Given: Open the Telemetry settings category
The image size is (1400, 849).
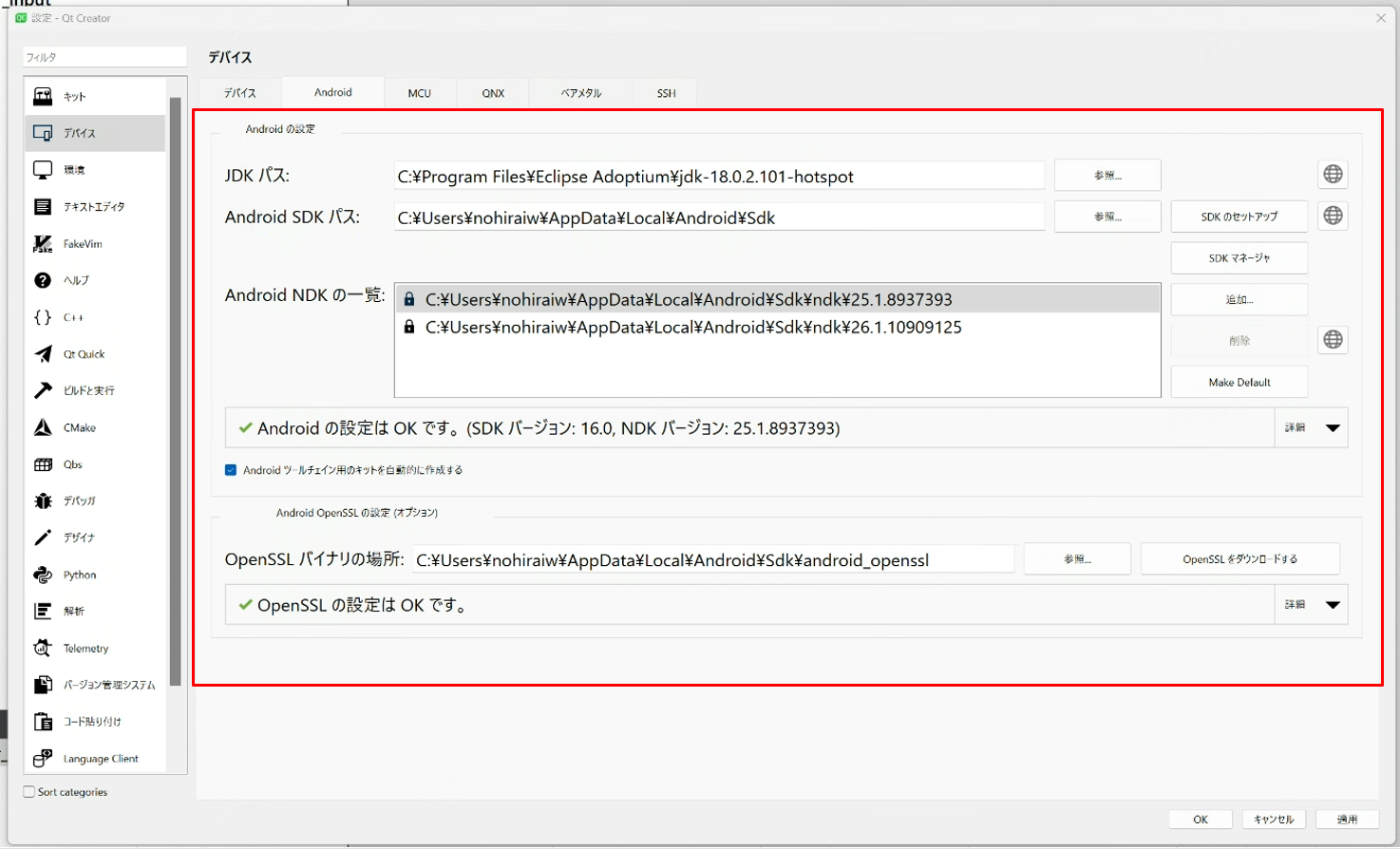Looking at the screenshot, I should (x=85, y=649).
